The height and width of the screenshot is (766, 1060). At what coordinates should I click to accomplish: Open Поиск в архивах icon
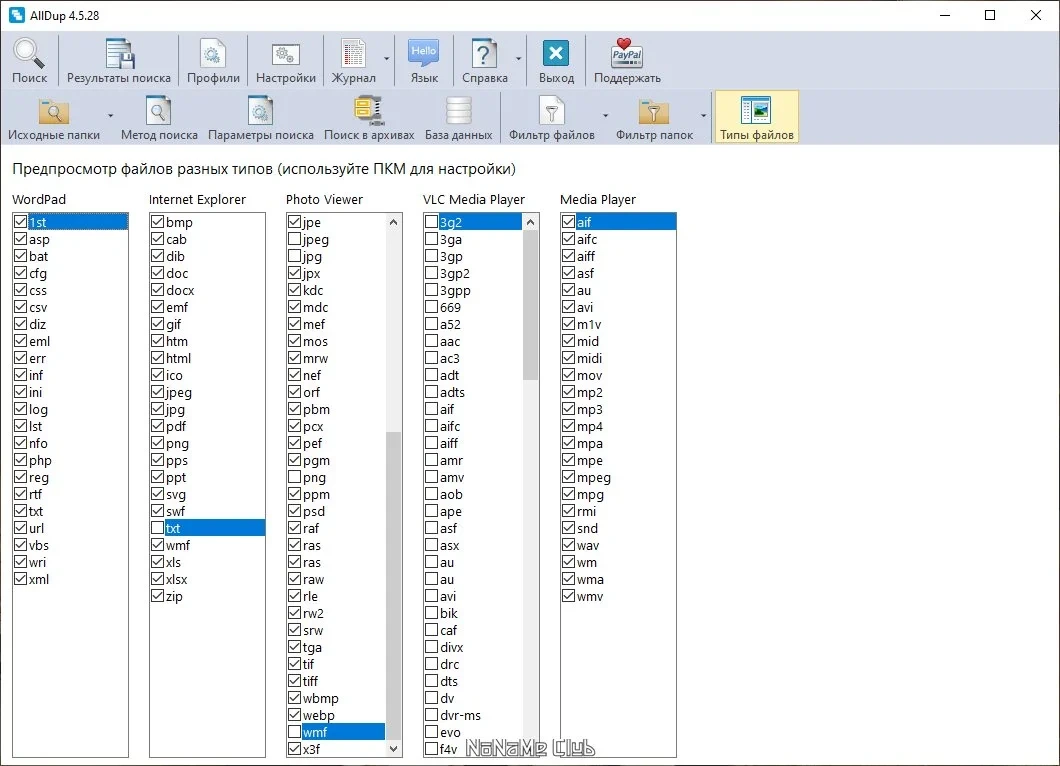pyautogui.click(x=369, y=118)
